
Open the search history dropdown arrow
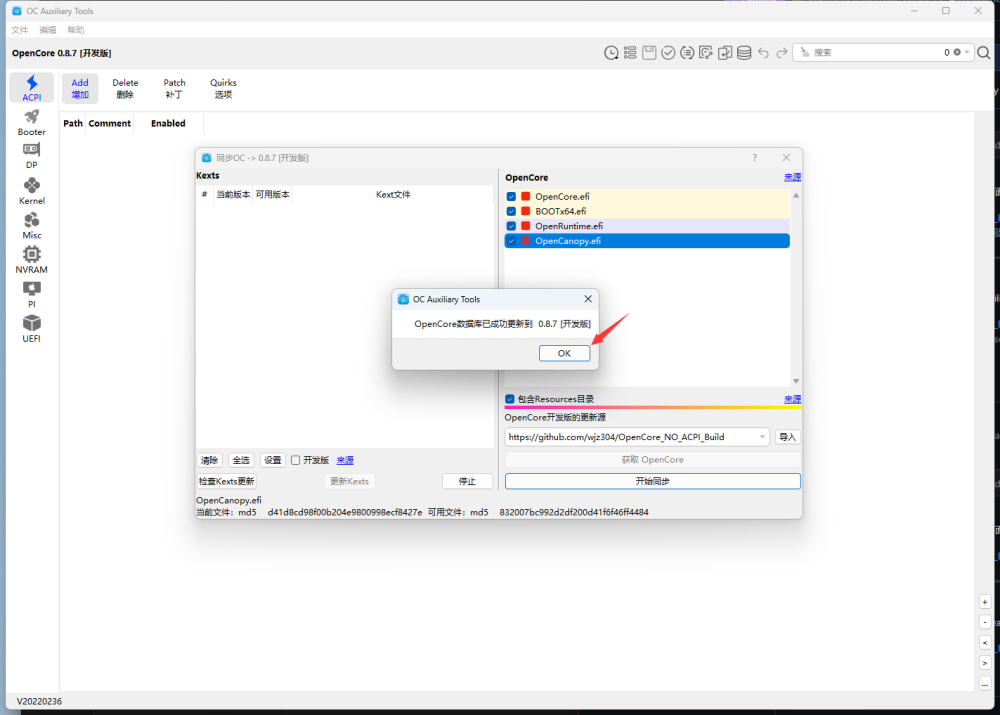coord(967,52)
